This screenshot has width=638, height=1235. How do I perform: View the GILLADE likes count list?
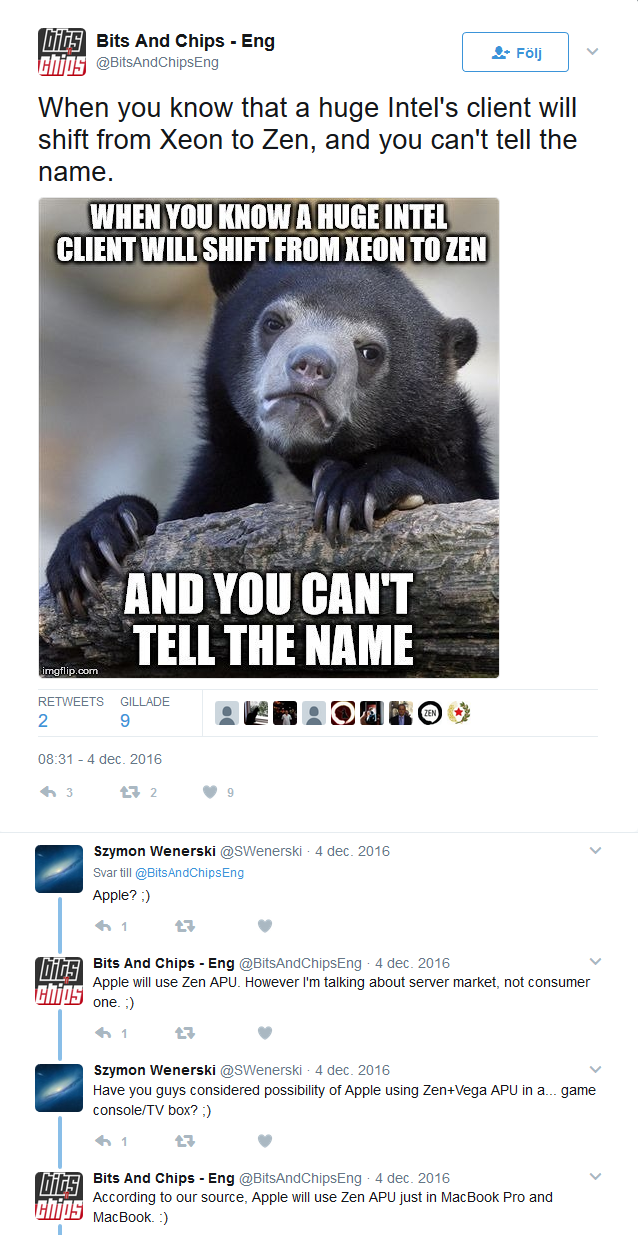tap(145, 711)
